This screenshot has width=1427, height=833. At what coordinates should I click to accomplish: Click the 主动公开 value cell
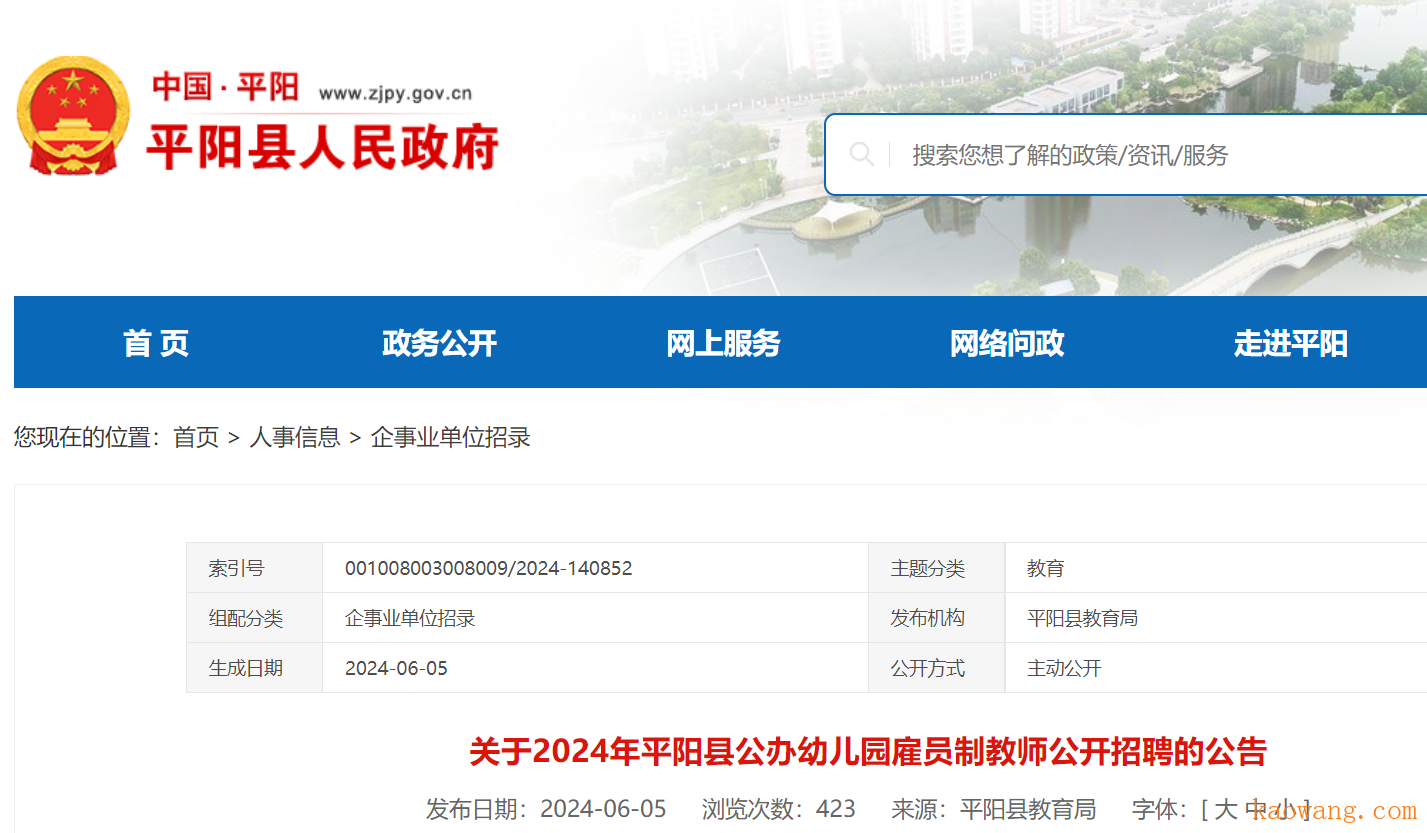click(x=1216, y=668)
